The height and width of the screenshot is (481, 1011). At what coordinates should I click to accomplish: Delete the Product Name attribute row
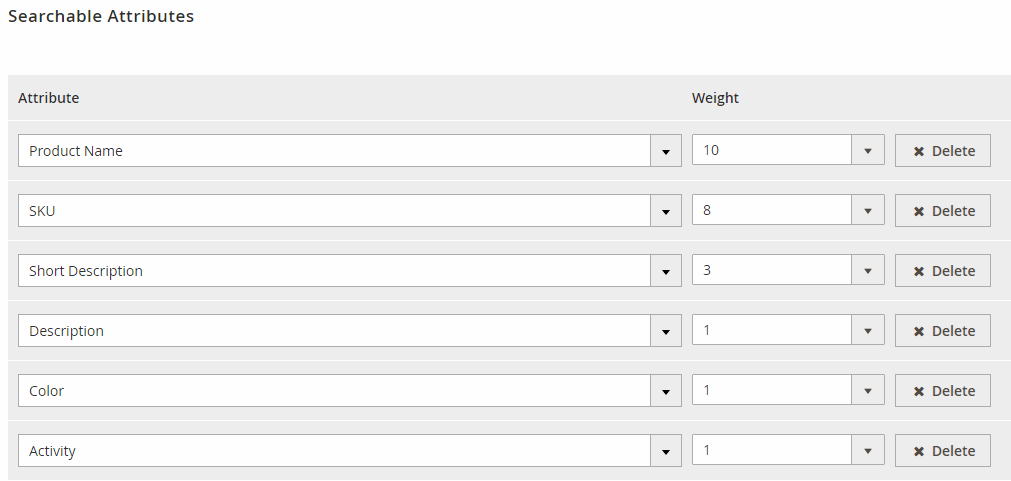coord(942,151)
